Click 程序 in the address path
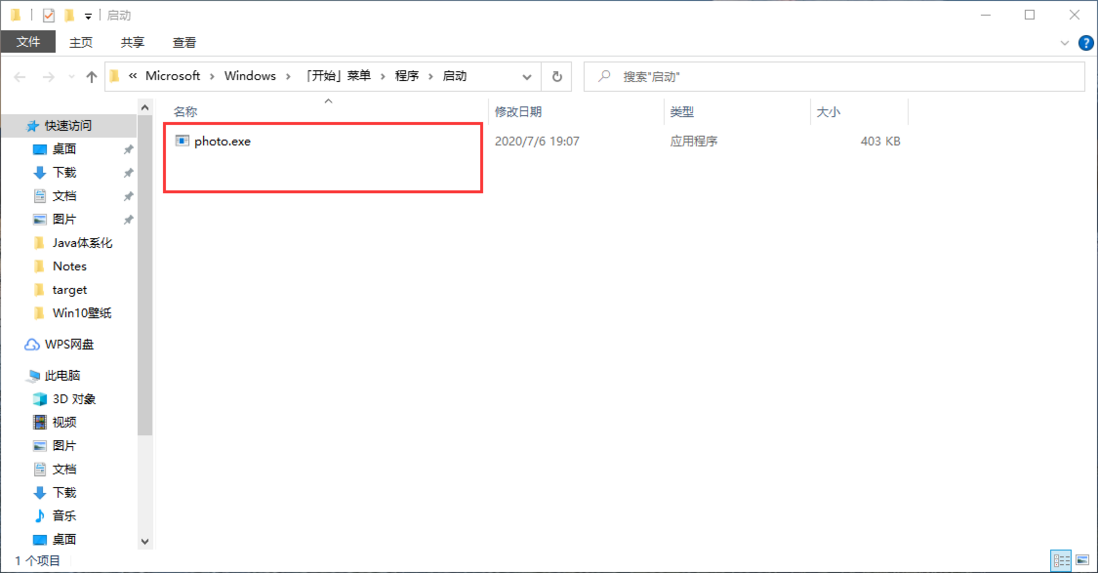Screen dimensions: 1098x573 pos(407,76)
